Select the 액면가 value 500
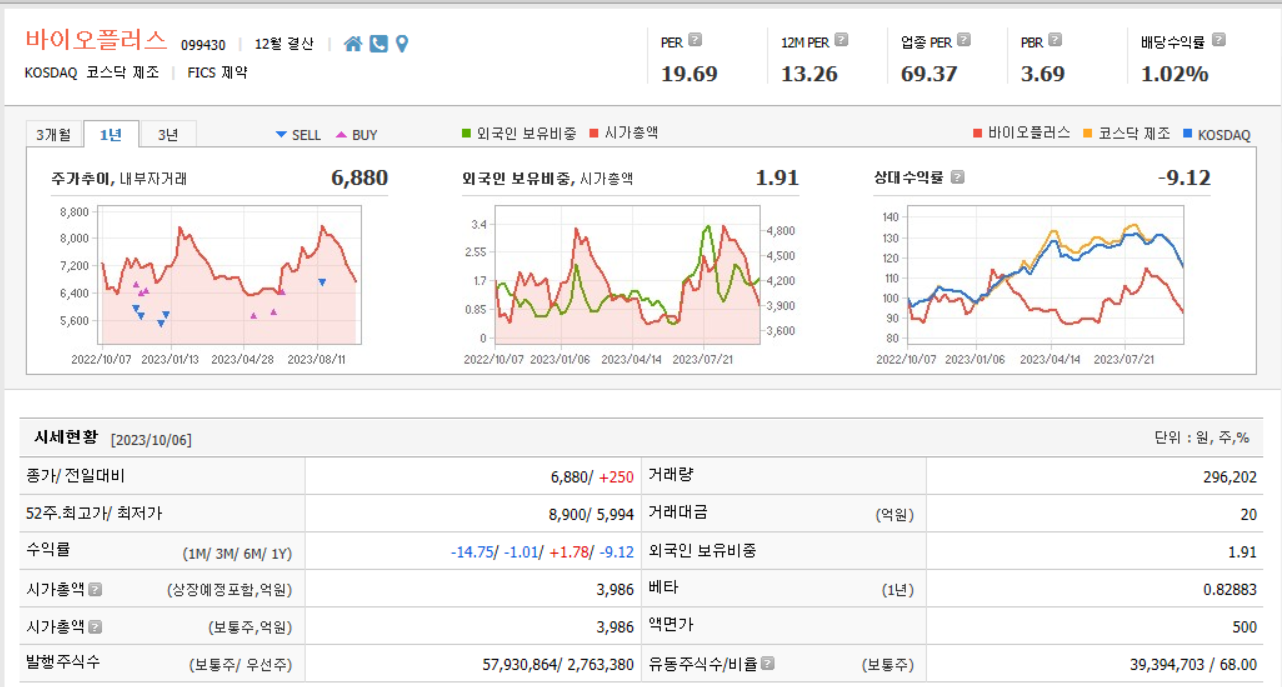This screenshot has width=1282, height=687. click(1245, 627)
